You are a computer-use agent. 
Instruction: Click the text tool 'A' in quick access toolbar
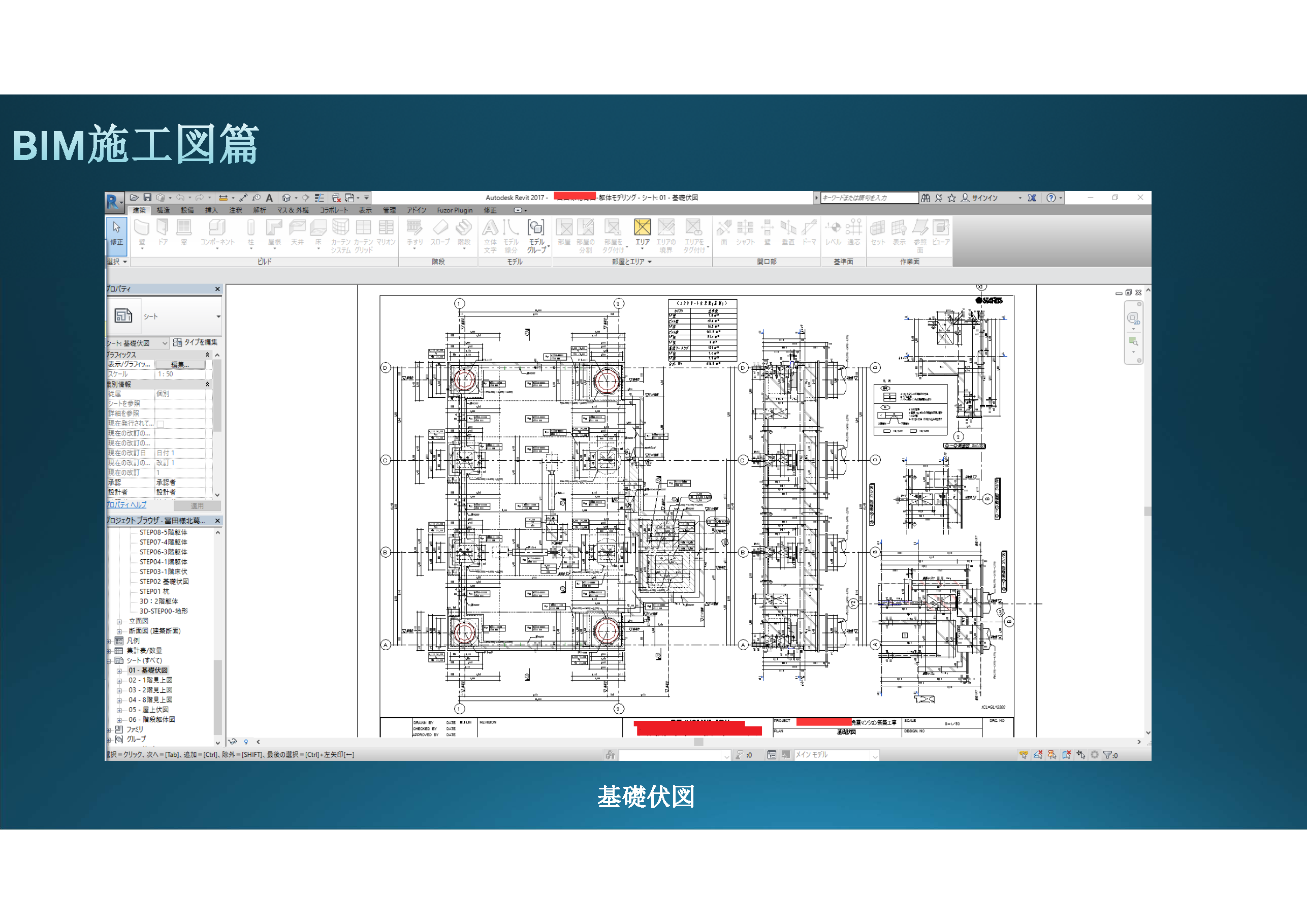pyautogui.click(x=269, y=198)
